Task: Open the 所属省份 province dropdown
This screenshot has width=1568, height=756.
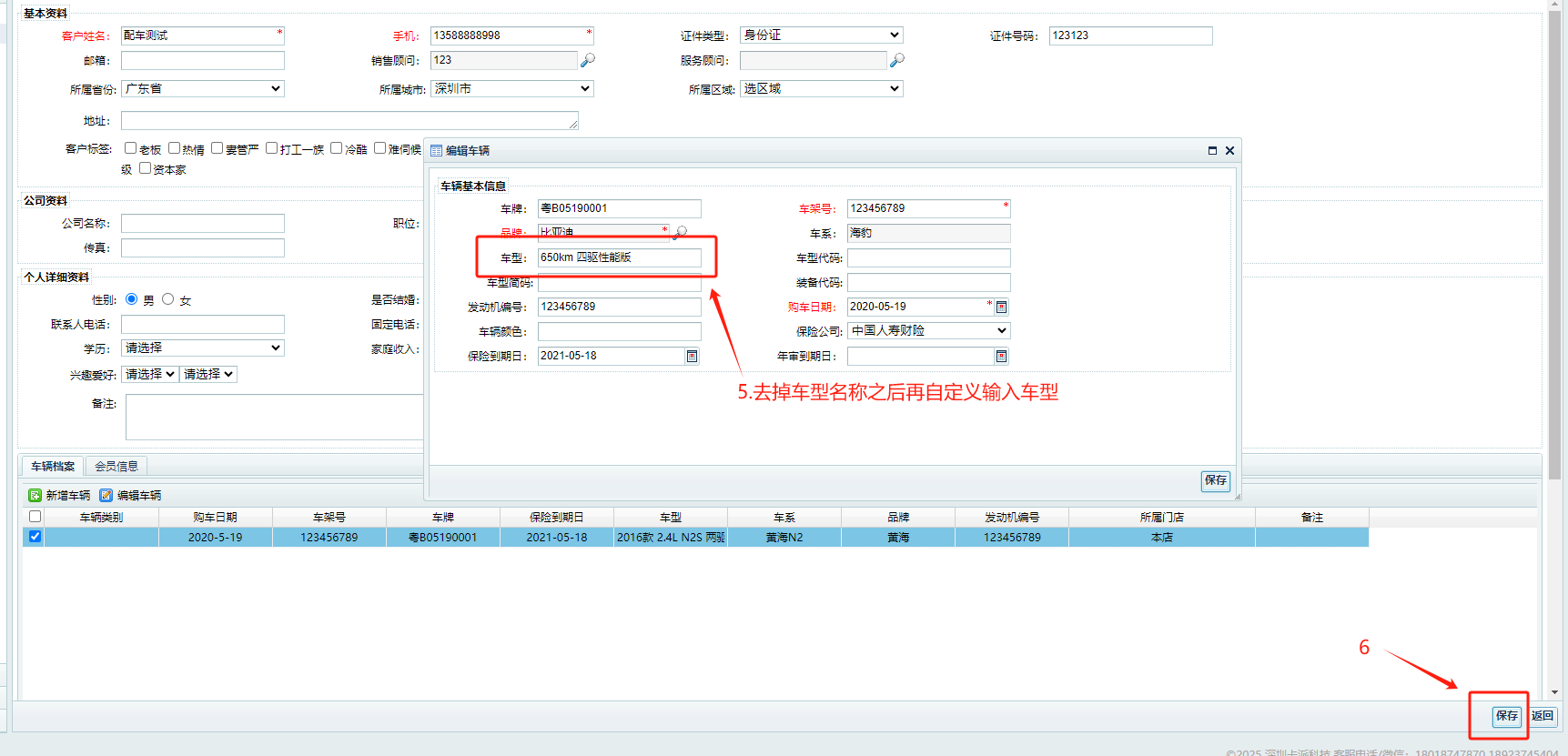Action: (203, 89)
